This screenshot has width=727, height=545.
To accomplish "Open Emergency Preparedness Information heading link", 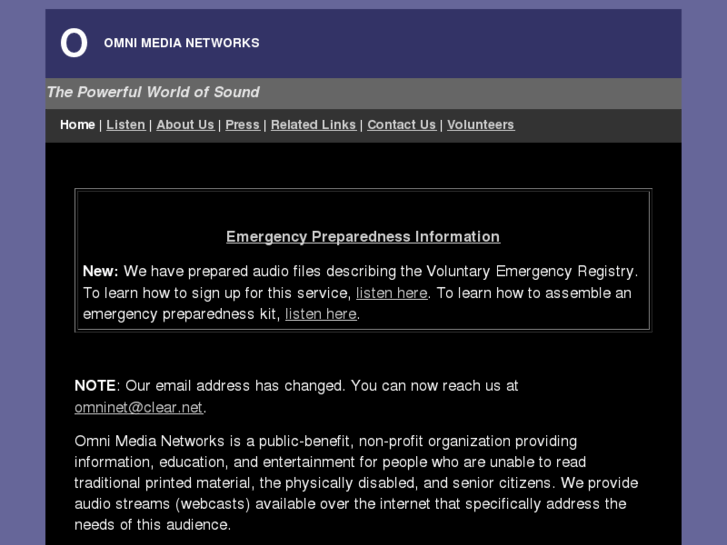I will [x=363, y=237].
